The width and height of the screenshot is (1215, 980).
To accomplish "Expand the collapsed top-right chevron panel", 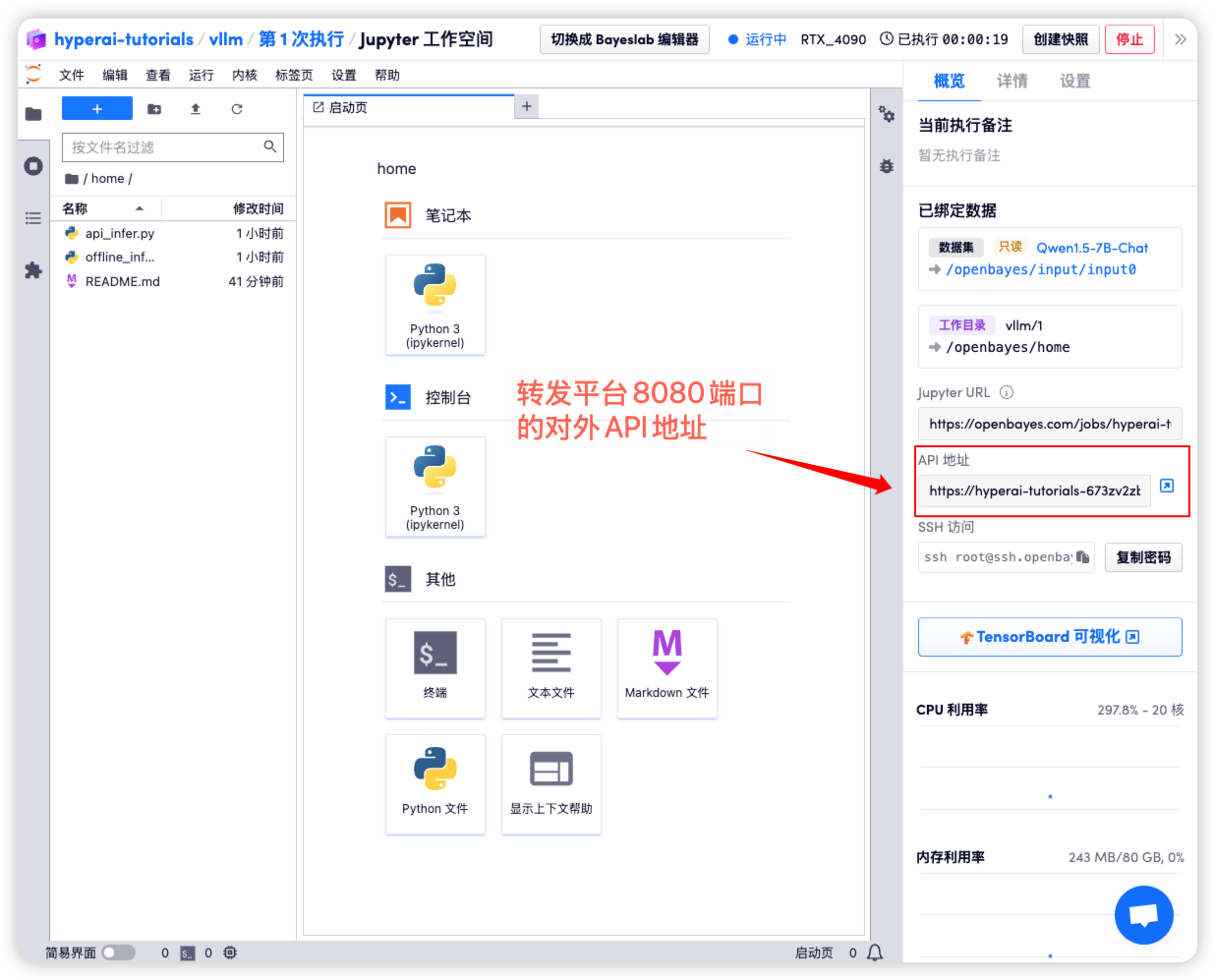I will click(x=1180, y=39).
